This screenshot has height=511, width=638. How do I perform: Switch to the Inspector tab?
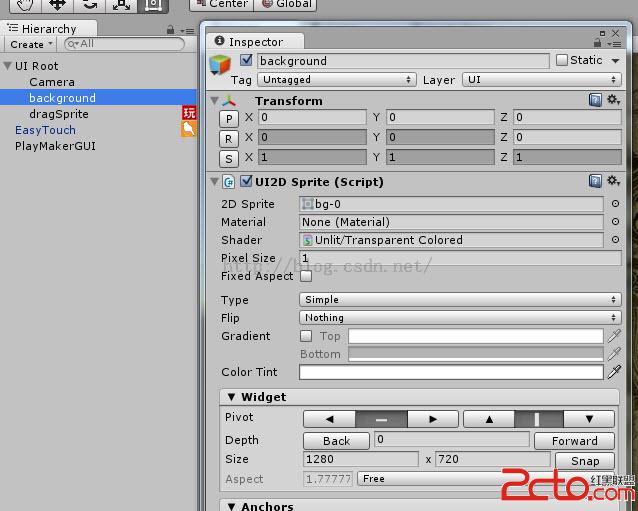[255, 41]
